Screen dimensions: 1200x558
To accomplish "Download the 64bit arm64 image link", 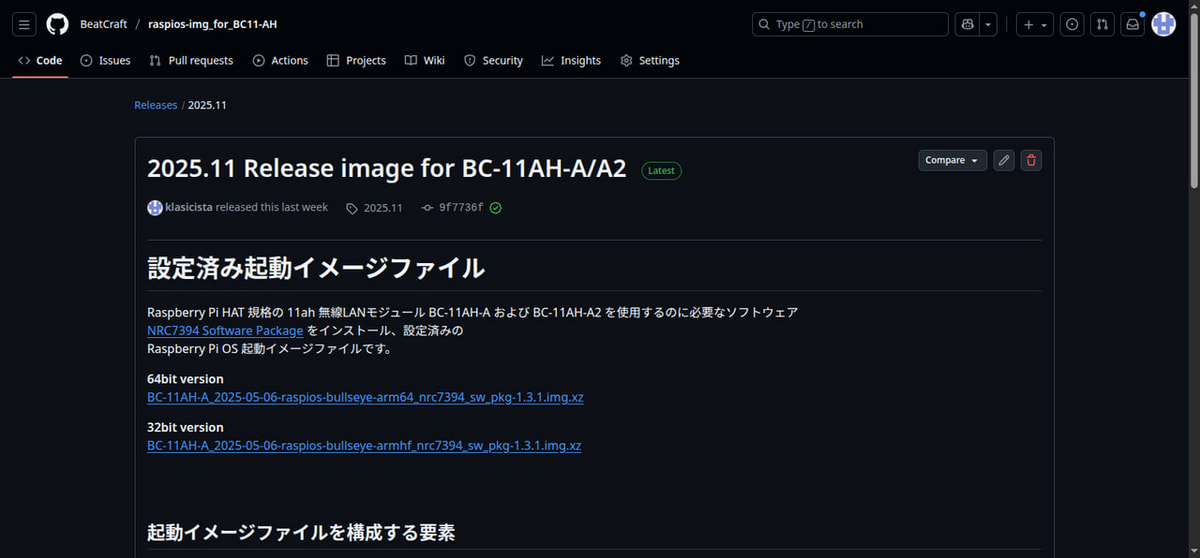I will 365,397.
